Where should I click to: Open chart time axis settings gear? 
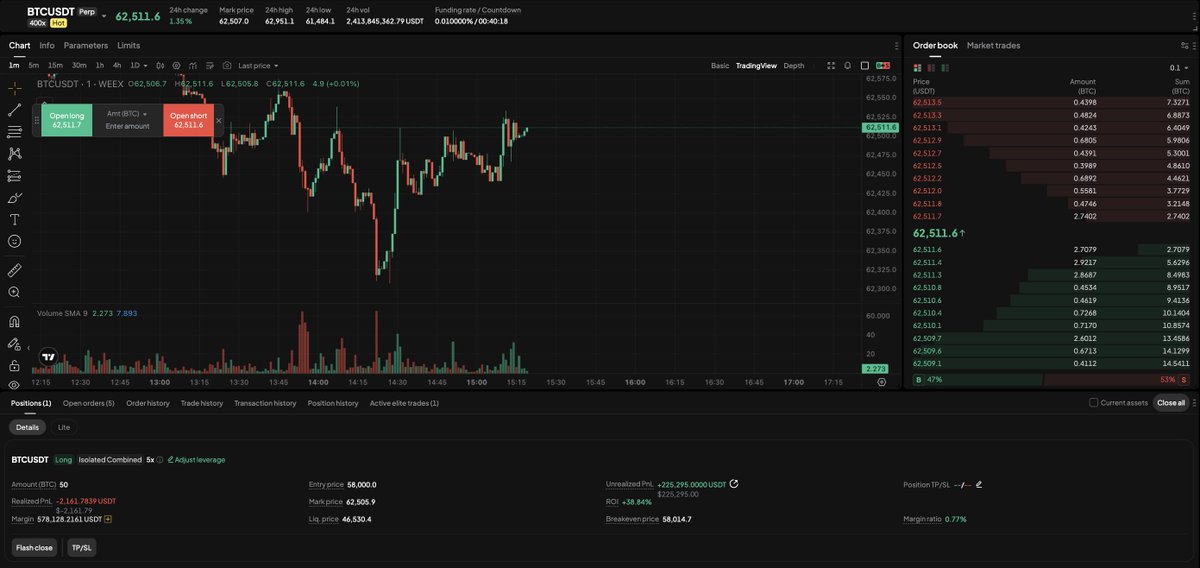click(x=881, y=382)
